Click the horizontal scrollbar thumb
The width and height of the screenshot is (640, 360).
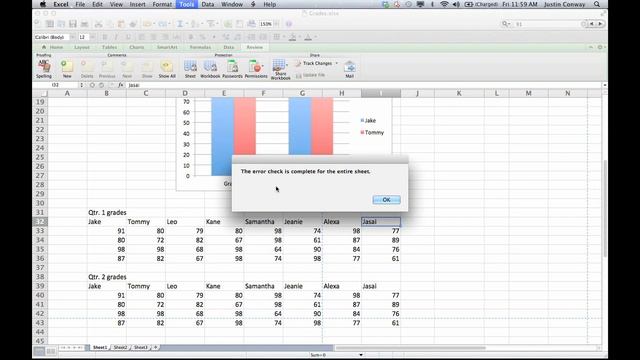click(x=410, y=348)
